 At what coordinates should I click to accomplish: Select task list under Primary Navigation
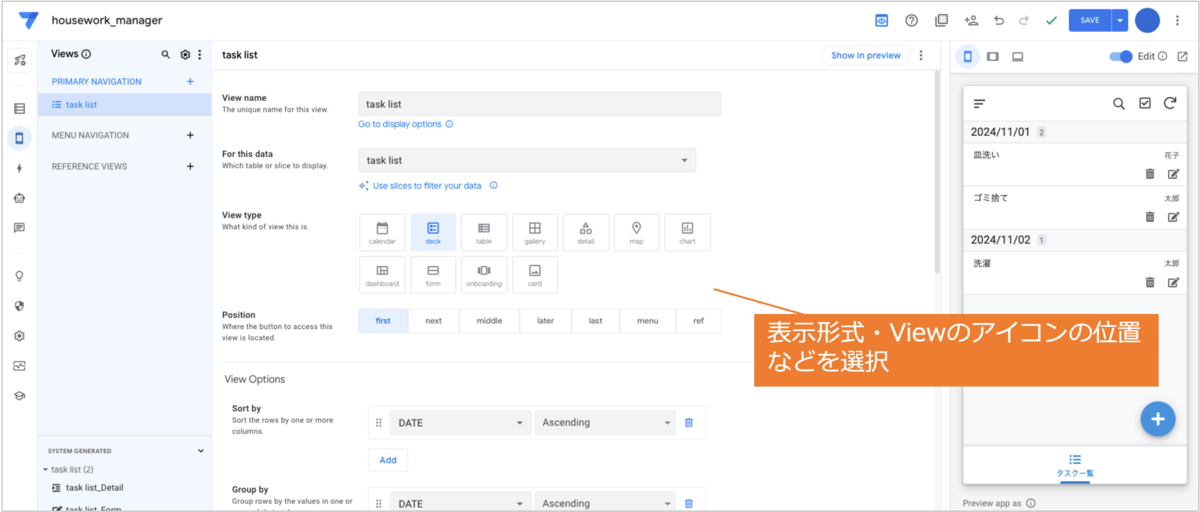pyautogui.click(x=125, y=104)
